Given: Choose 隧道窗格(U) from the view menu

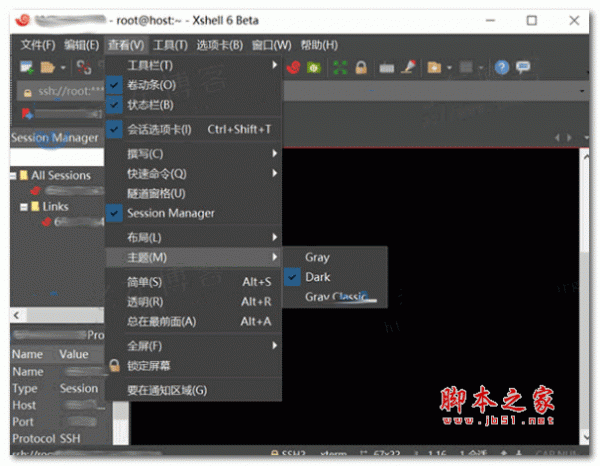Looking at the screenshot, I should click(193, 193).
